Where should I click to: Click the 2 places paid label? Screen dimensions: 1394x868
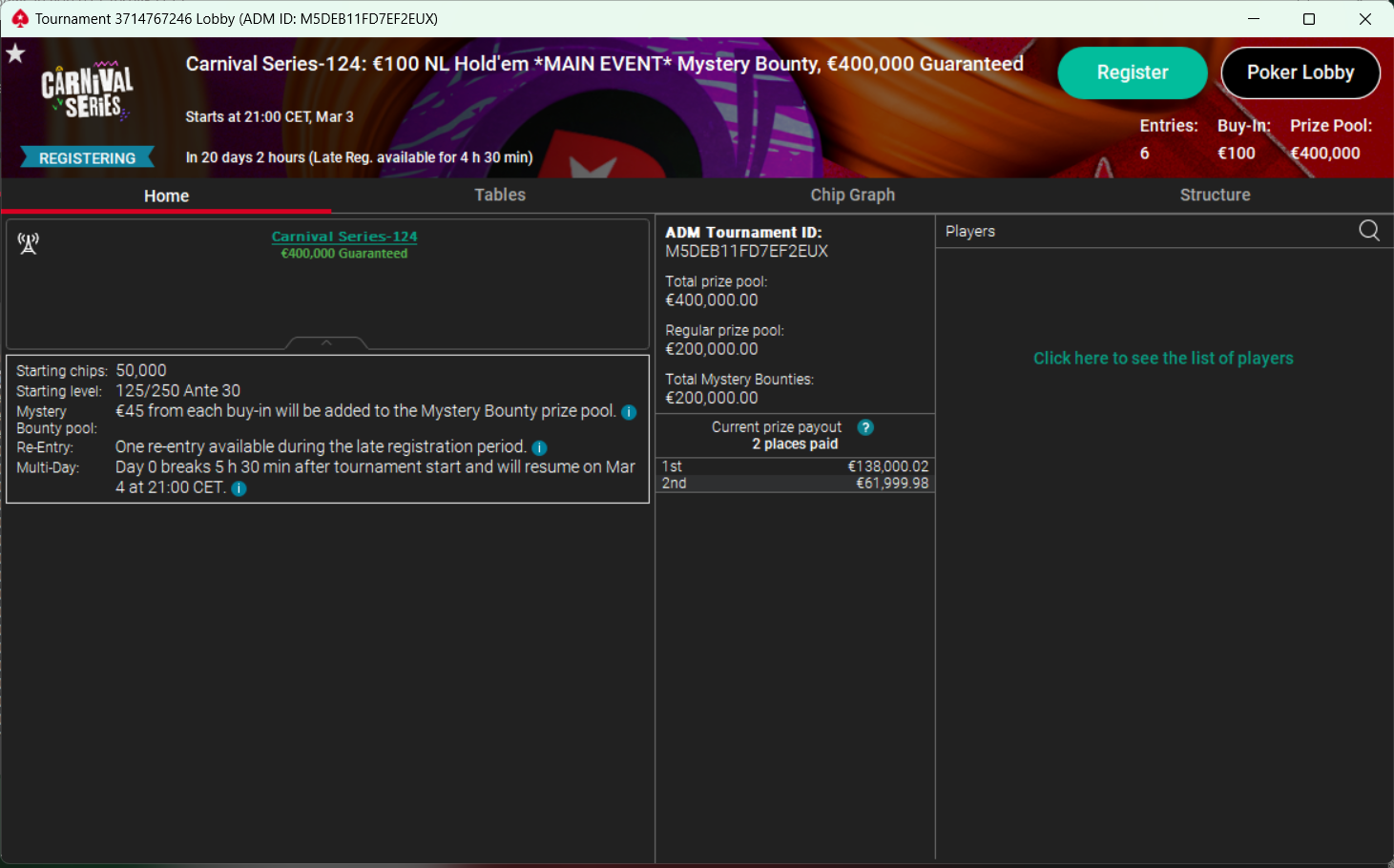[x=795, y=444]
